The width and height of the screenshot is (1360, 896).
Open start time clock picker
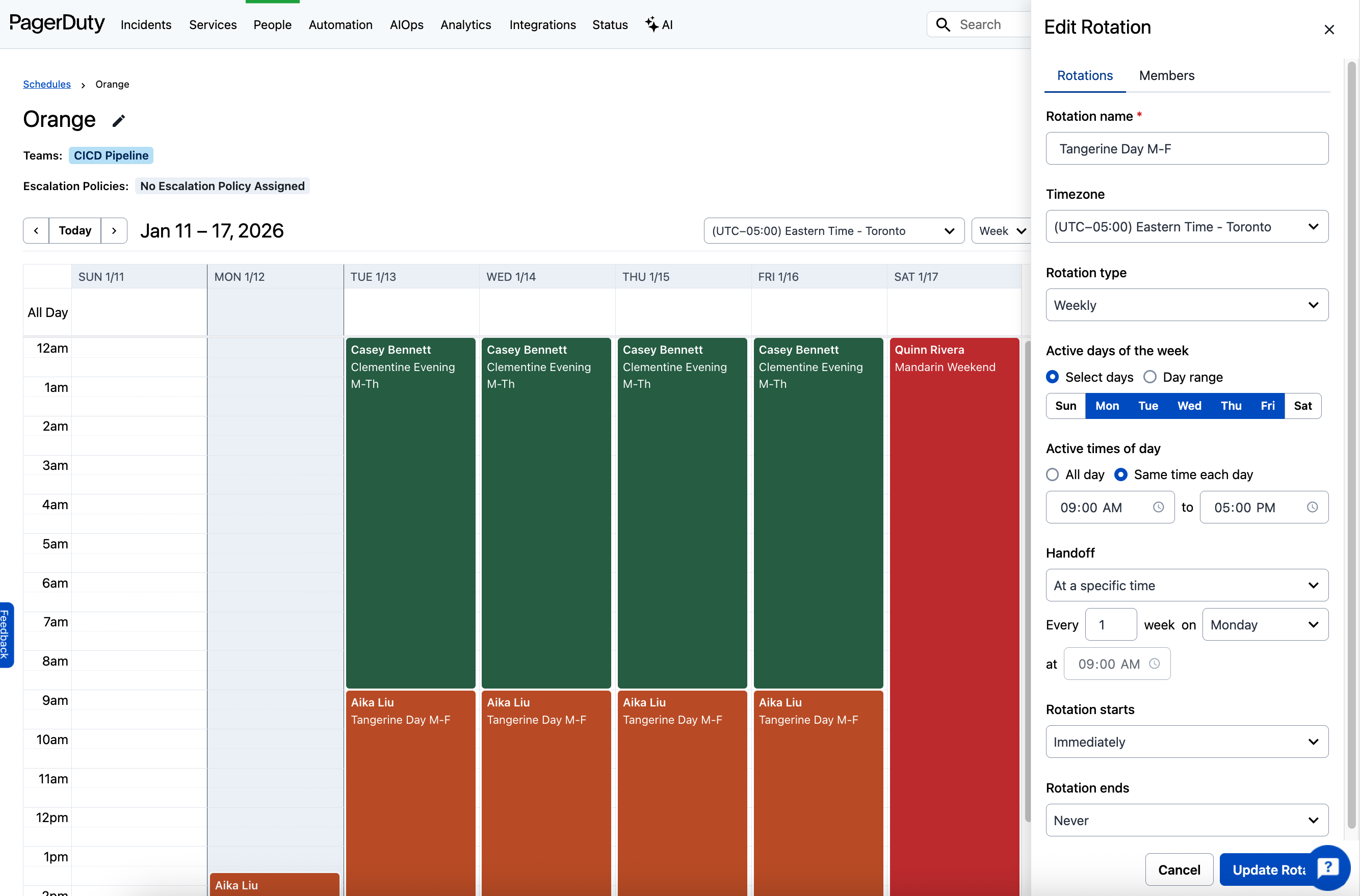(x=1158, y=508)
